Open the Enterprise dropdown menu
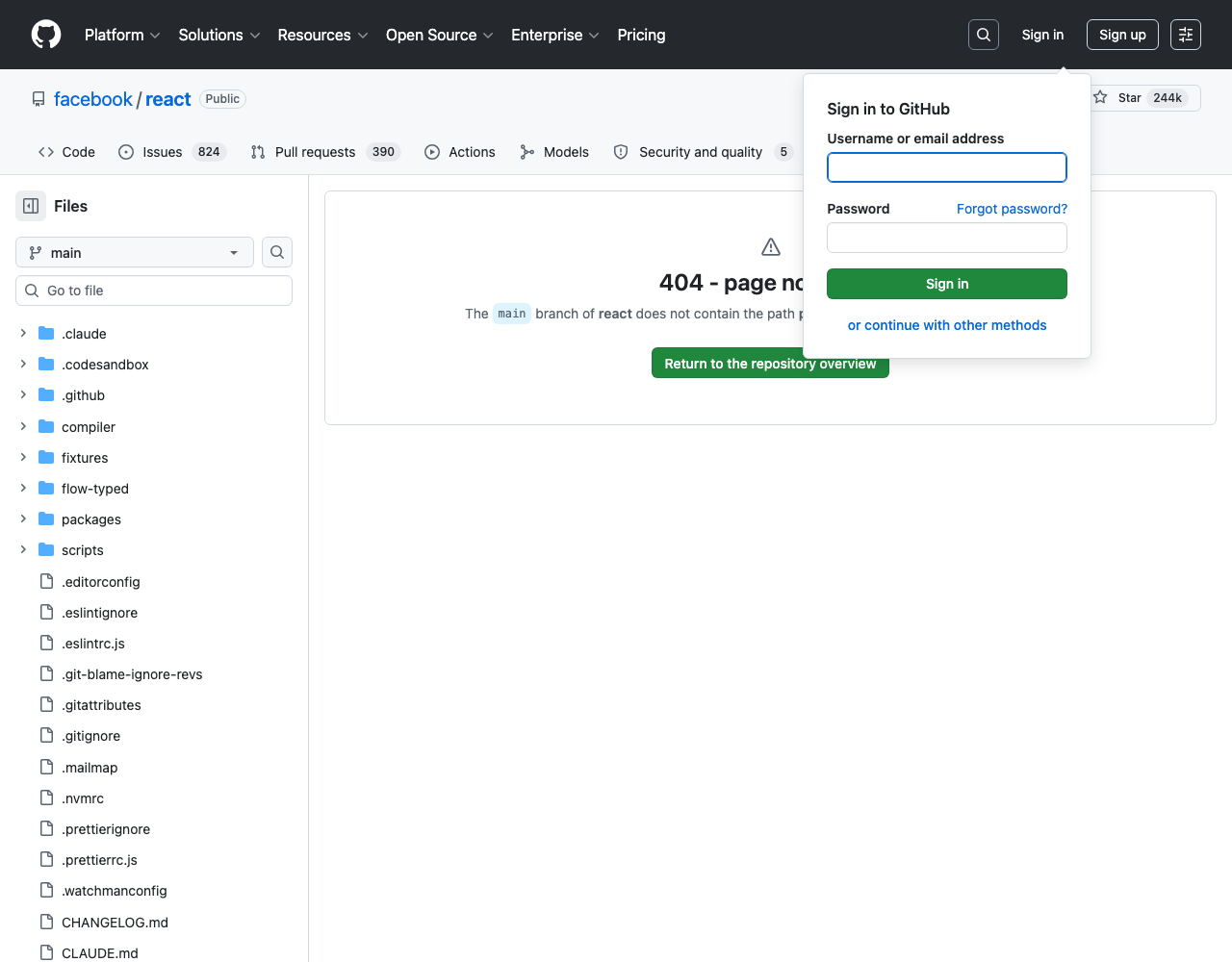This screenshot has width=1232, height=962. pos(555,35)
